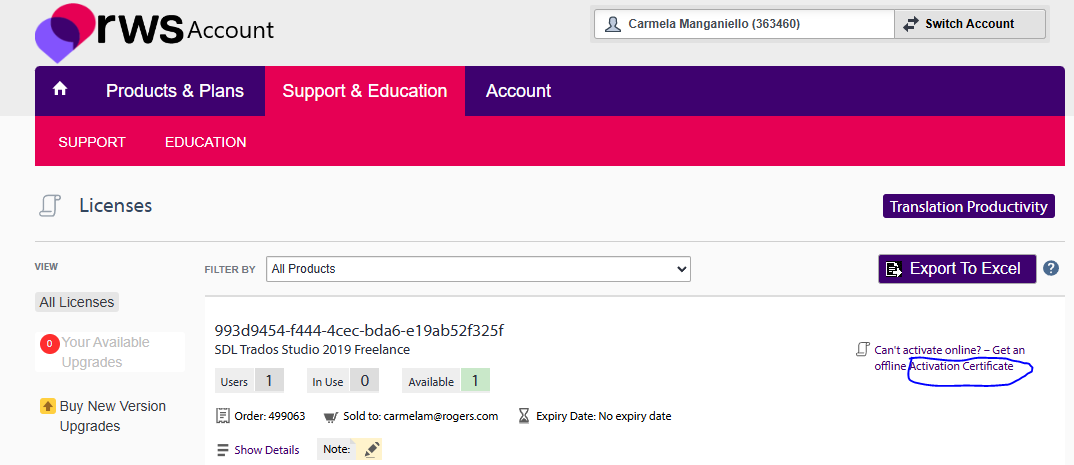Viewport: 1074px width, 465px height.
Task: Open the Account tab
Action: pos(519,91)
